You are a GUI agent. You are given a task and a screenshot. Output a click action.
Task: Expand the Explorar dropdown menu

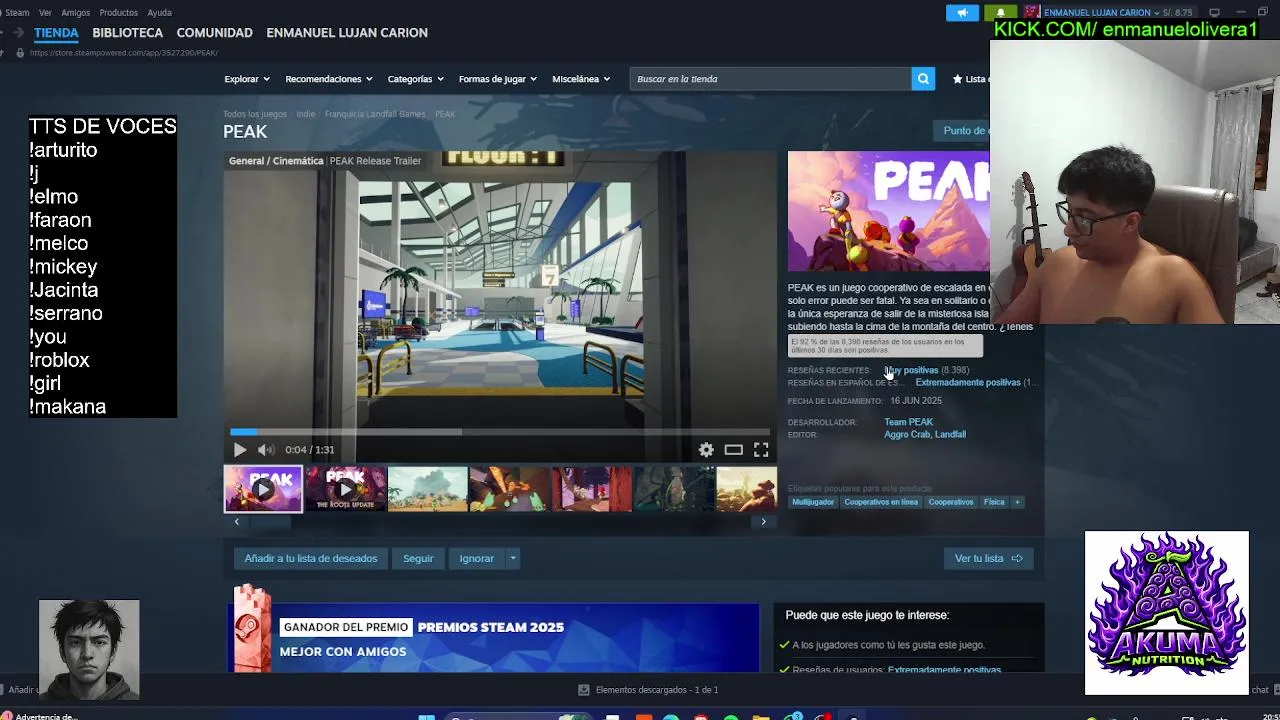click(x=246, y=79)
